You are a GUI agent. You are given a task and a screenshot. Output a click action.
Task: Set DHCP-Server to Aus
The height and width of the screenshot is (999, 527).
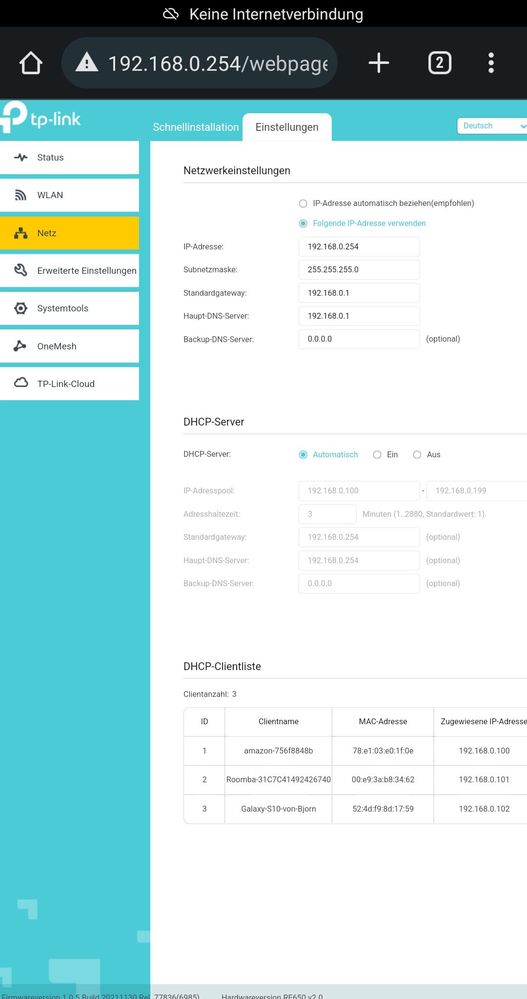417,455
